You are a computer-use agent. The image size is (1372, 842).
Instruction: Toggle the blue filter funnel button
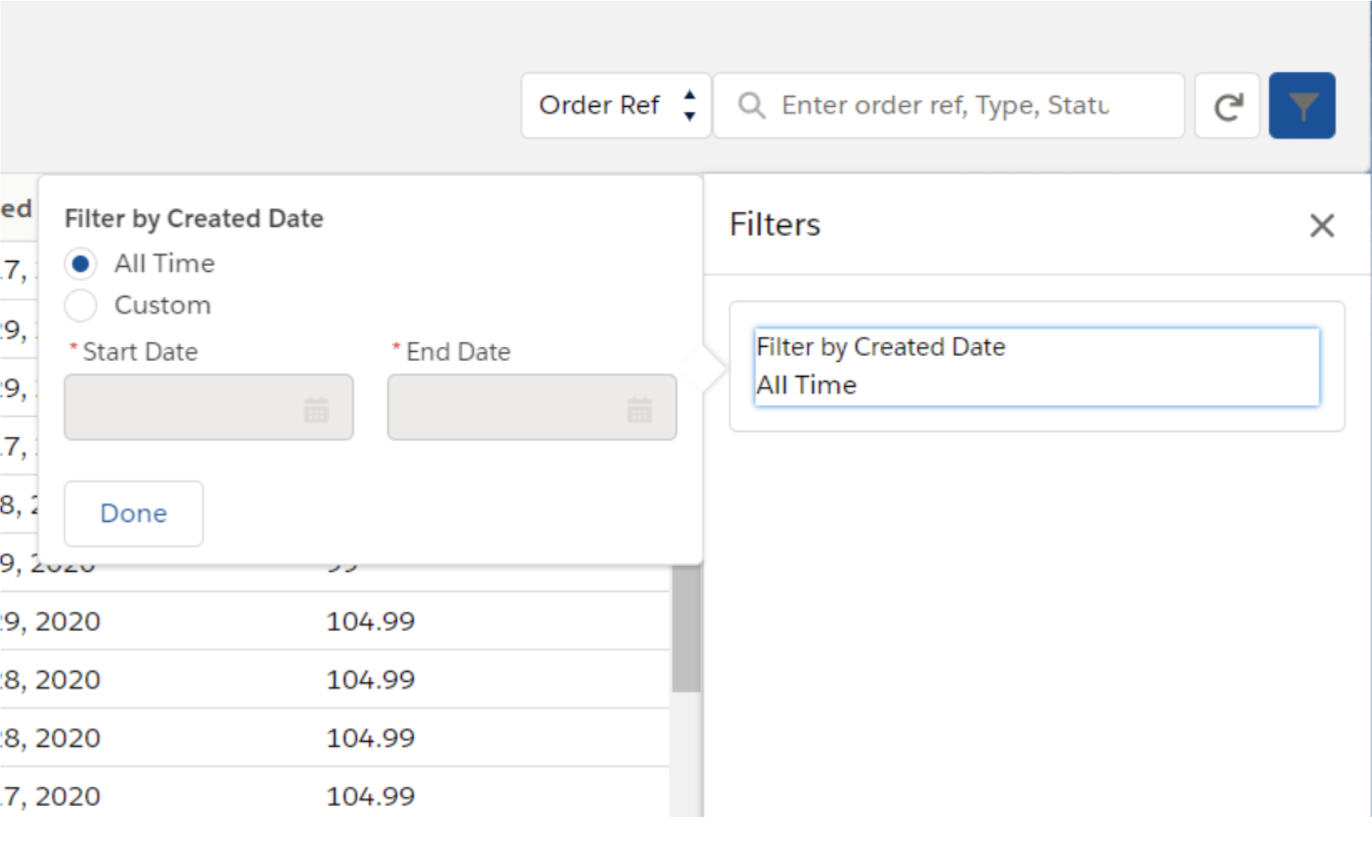pyautogui.click(x=1302, y=106)
